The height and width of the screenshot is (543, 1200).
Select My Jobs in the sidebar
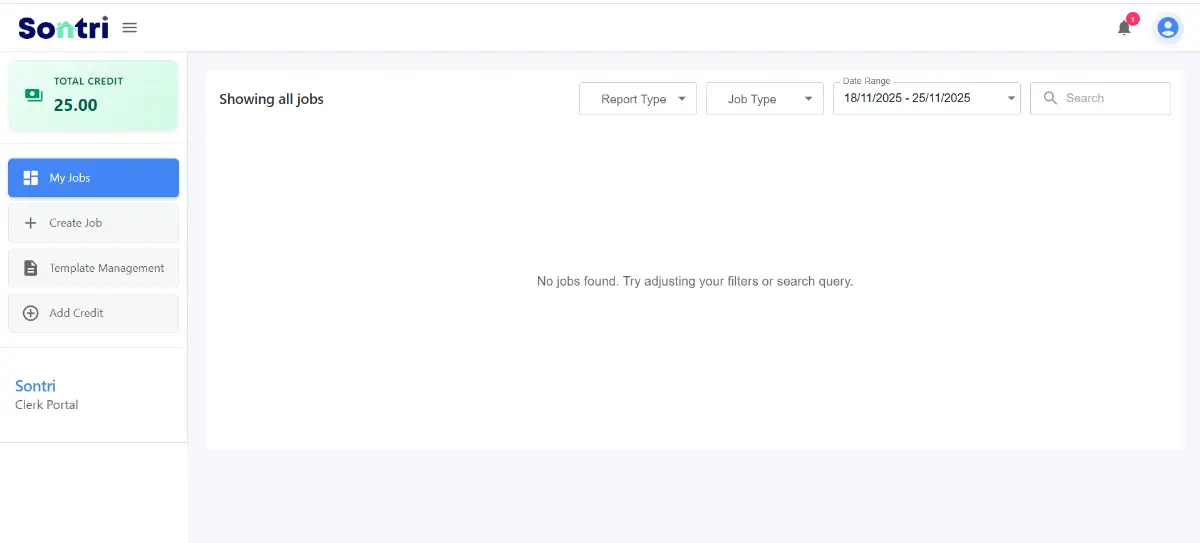coord(93,178)
